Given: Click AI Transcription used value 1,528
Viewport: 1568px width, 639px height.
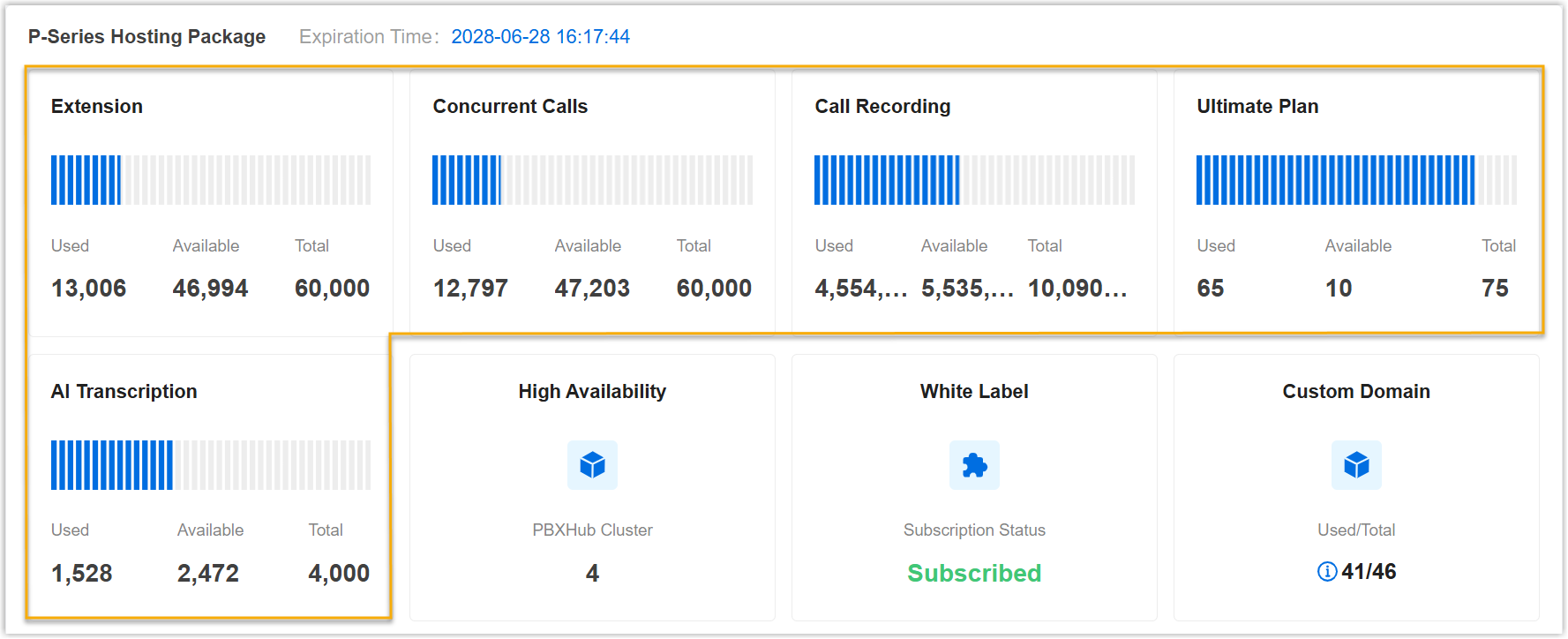Looking at the screenshot, I should [x=82, y=574].
